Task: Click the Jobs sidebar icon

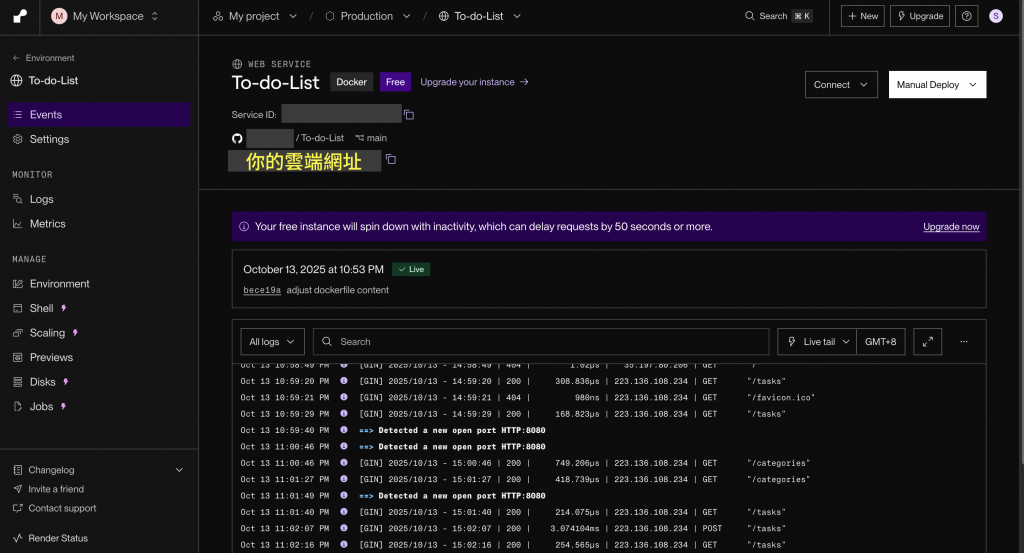Action: click(x=18, y=407)
